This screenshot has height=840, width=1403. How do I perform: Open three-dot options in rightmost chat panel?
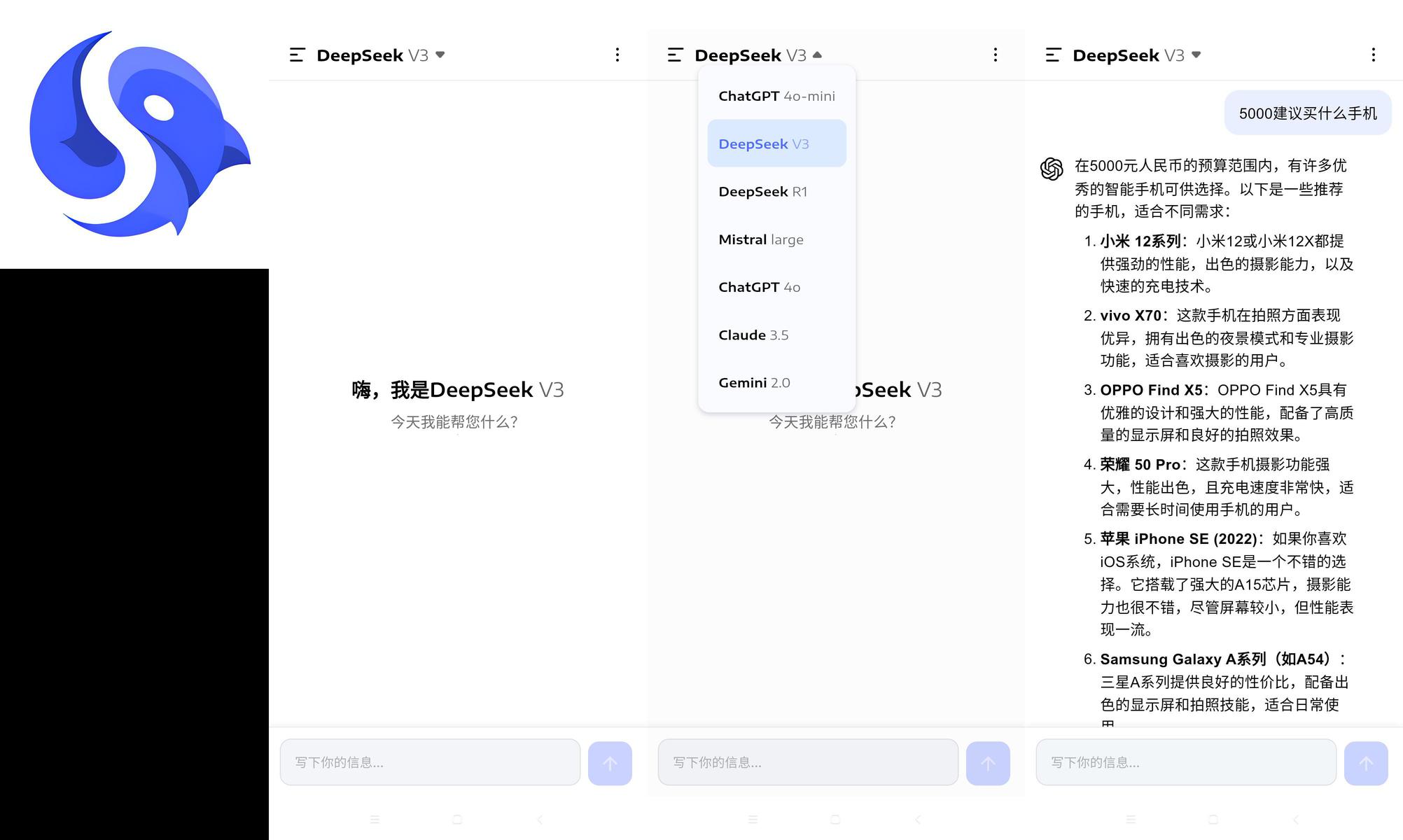1373,55
